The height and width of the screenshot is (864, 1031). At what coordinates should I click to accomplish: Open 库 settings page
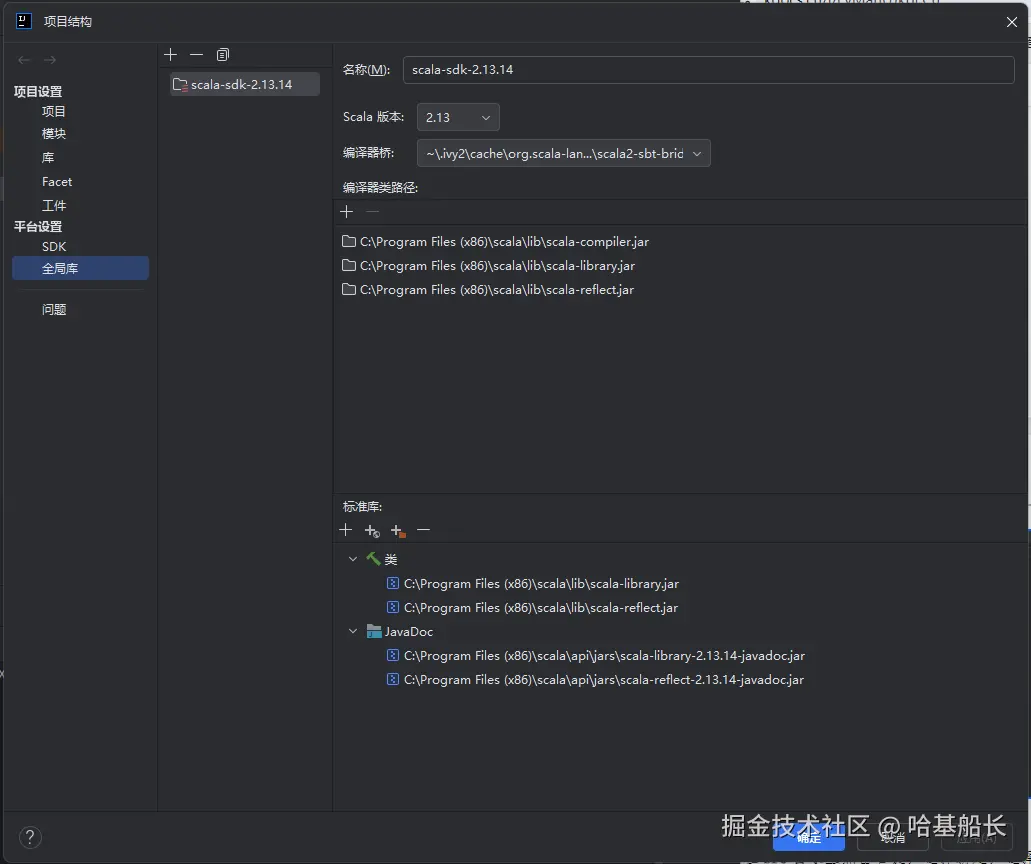(x=48, y=158)
